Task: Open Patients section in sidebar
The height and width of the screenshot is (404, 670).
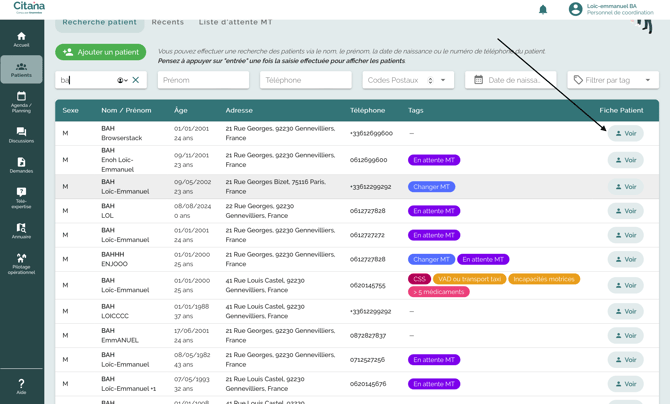Action: (x=21, y=69)
